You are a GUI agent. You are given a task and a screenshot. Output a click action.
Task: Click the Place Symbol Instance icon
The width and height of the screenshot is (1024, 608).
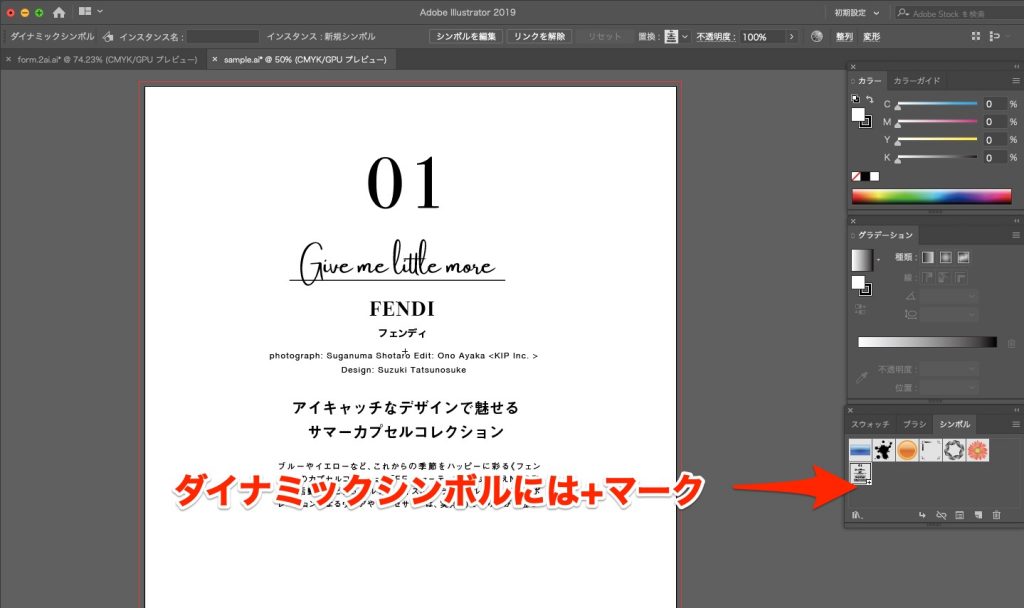922,515
